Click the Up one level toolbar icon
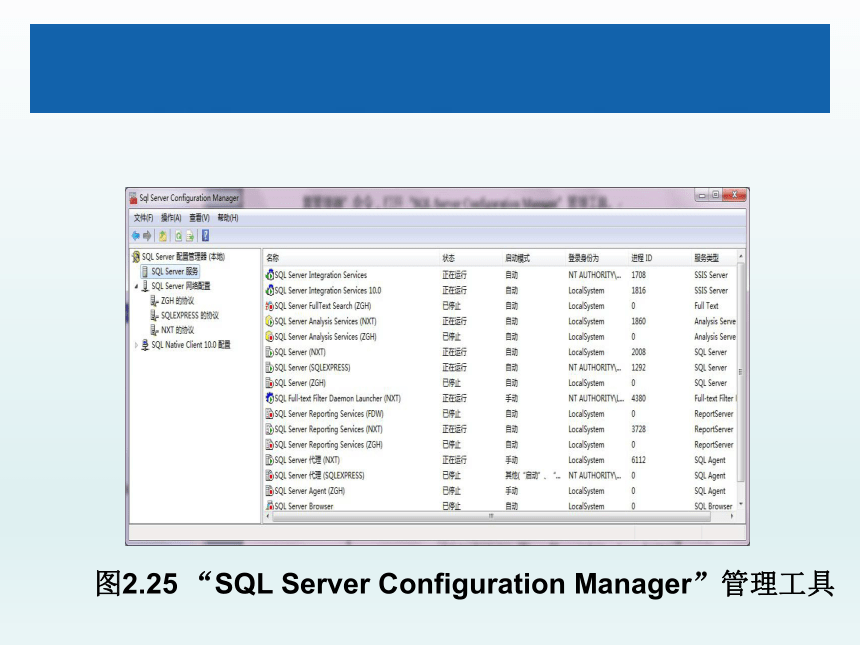This screenshot has width=860, height=645. (x=163, y=236)
